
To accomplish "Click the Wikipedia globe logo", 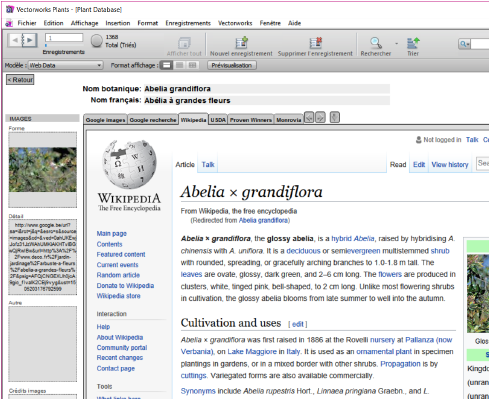I will coord(129,164).
